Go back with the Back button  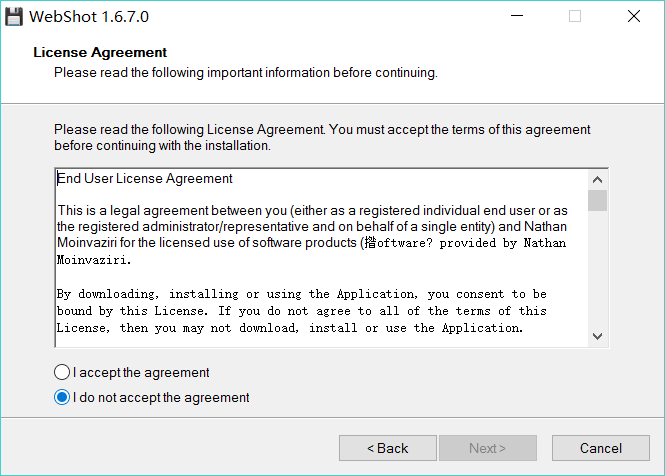(387, 448)
